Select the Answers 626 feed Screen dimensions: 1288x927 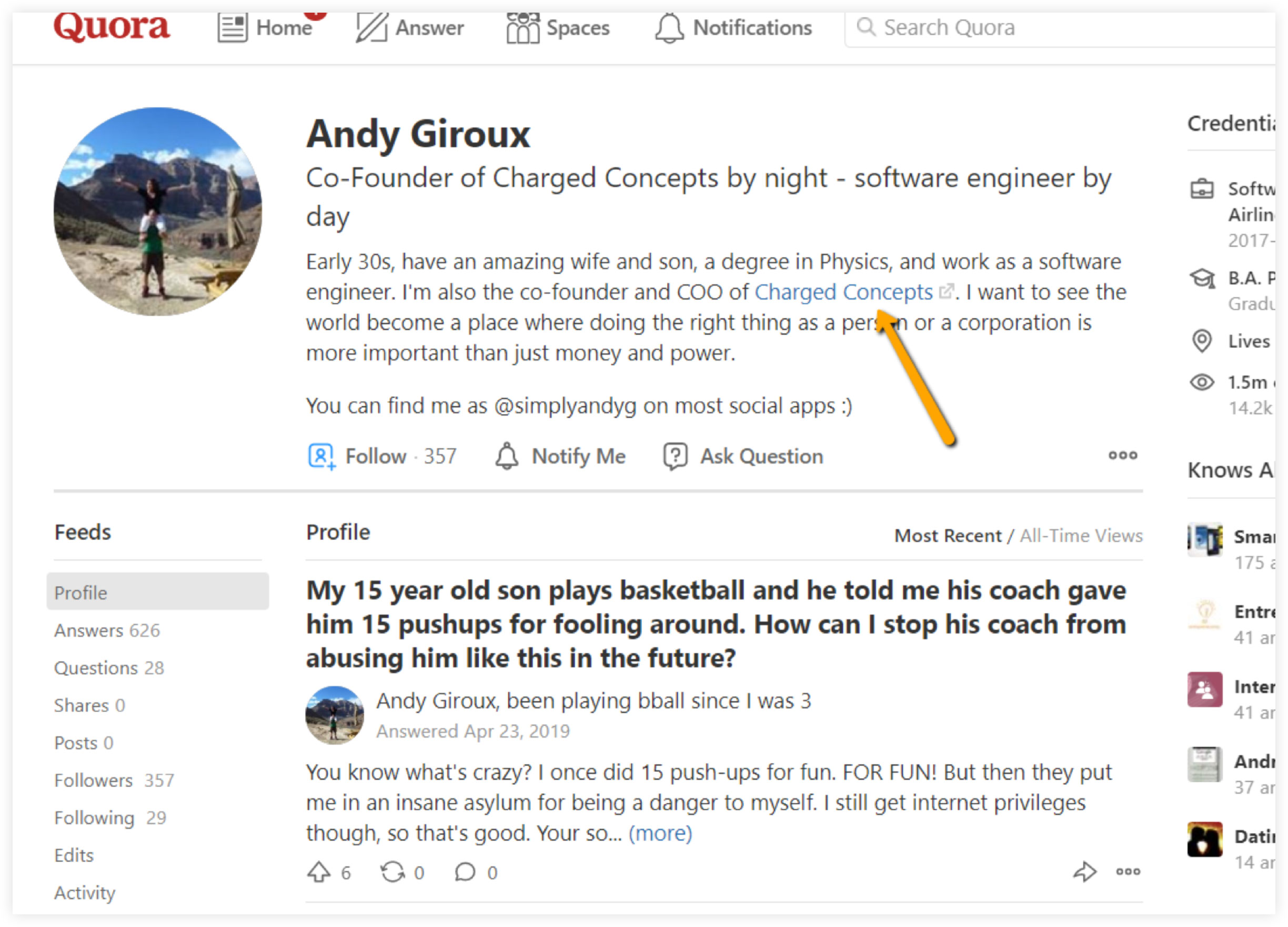[107, 630]
